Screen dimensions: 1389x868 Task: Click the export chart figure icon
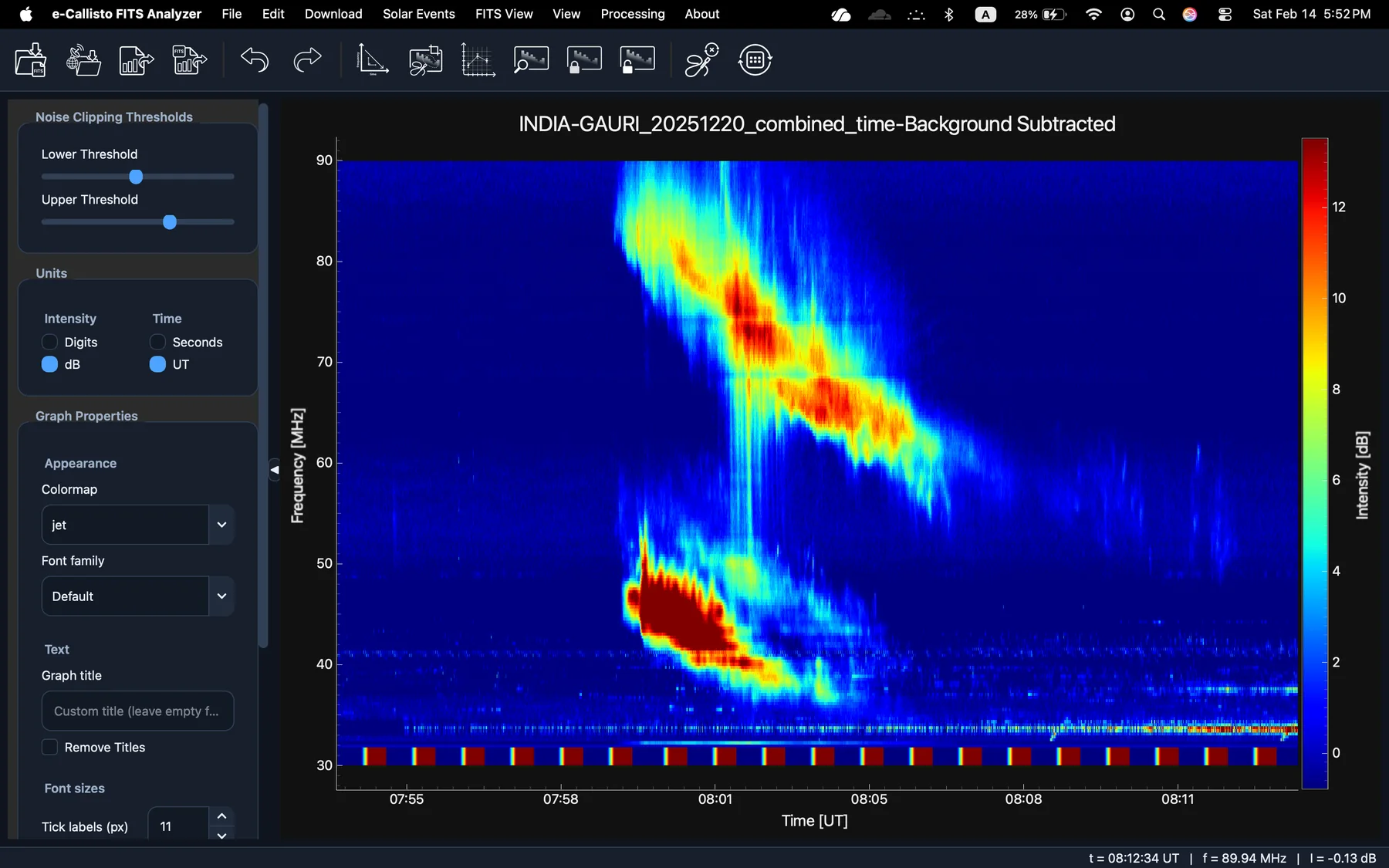pyautogui.click(x=137, y=60)
